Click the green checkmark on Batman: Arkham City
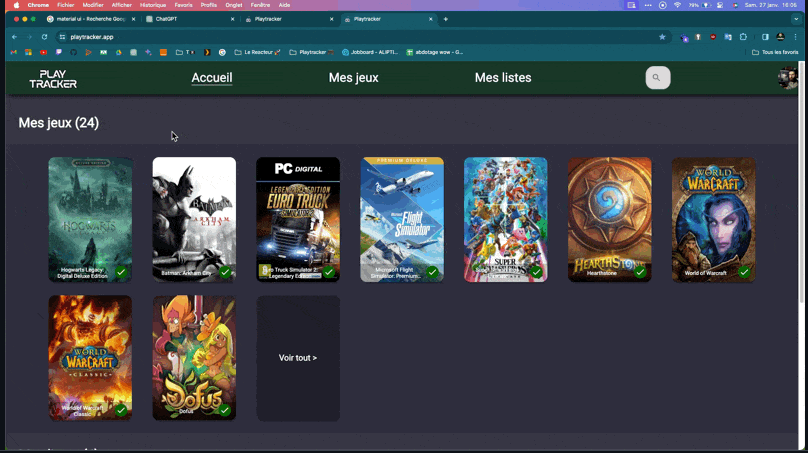This screenshot has width=808, height=453. (225, 272)
